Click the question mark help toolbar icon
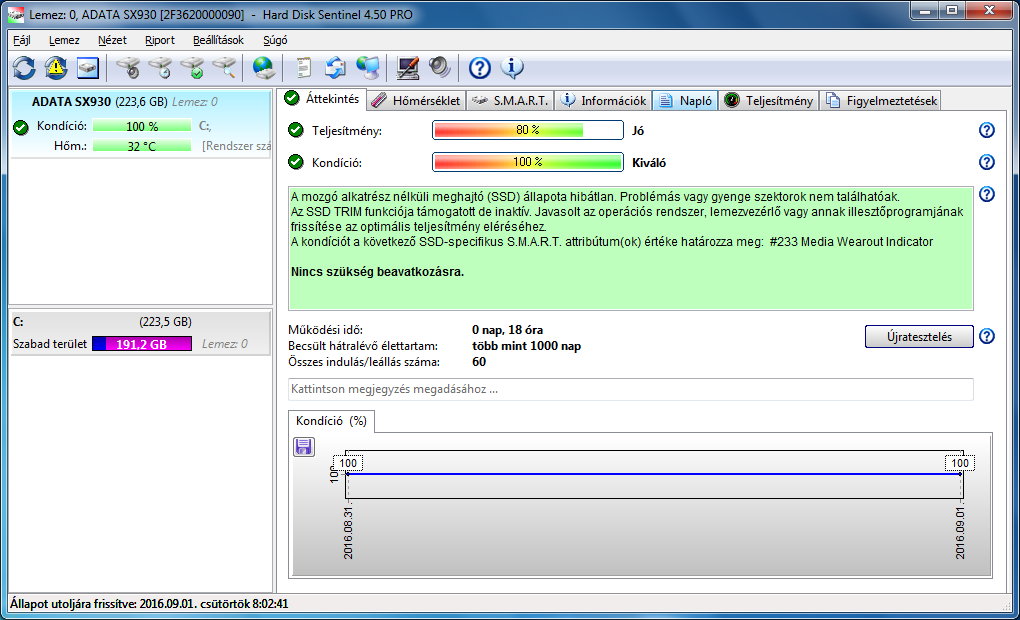This screenshot has width=1020, height=620. (479, 68)
